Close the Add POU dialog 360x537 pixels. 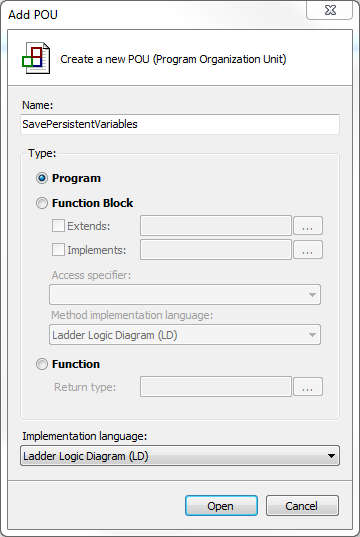[x=330, y=11]
